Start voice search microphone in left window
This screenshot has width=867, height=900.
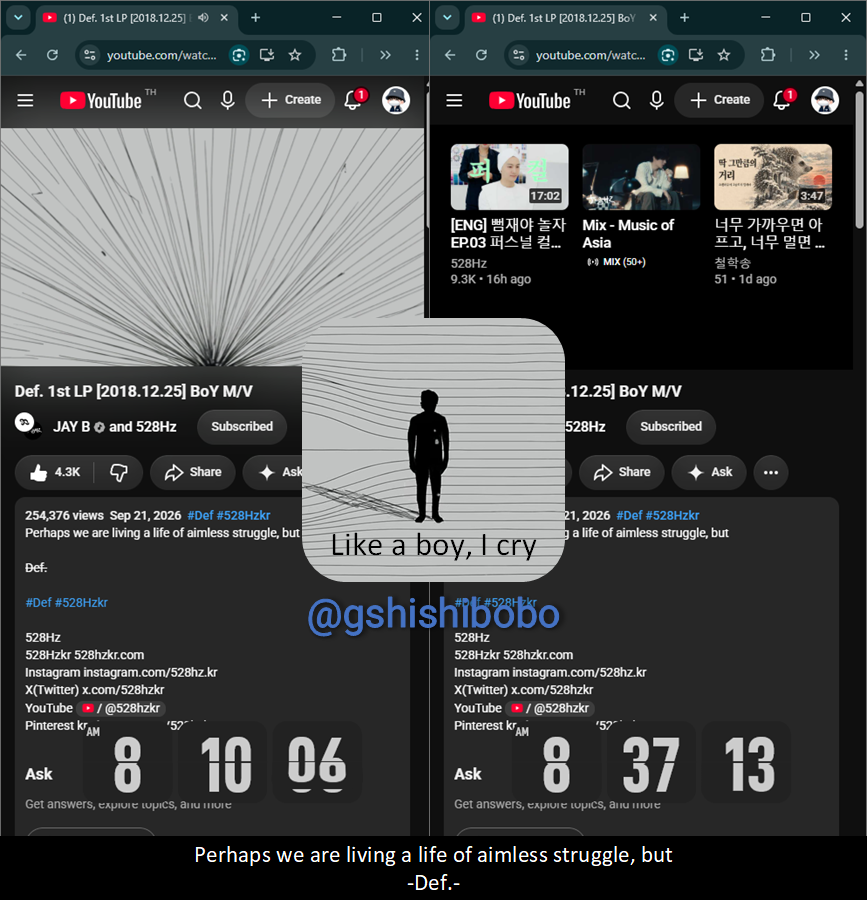(228, 100)
